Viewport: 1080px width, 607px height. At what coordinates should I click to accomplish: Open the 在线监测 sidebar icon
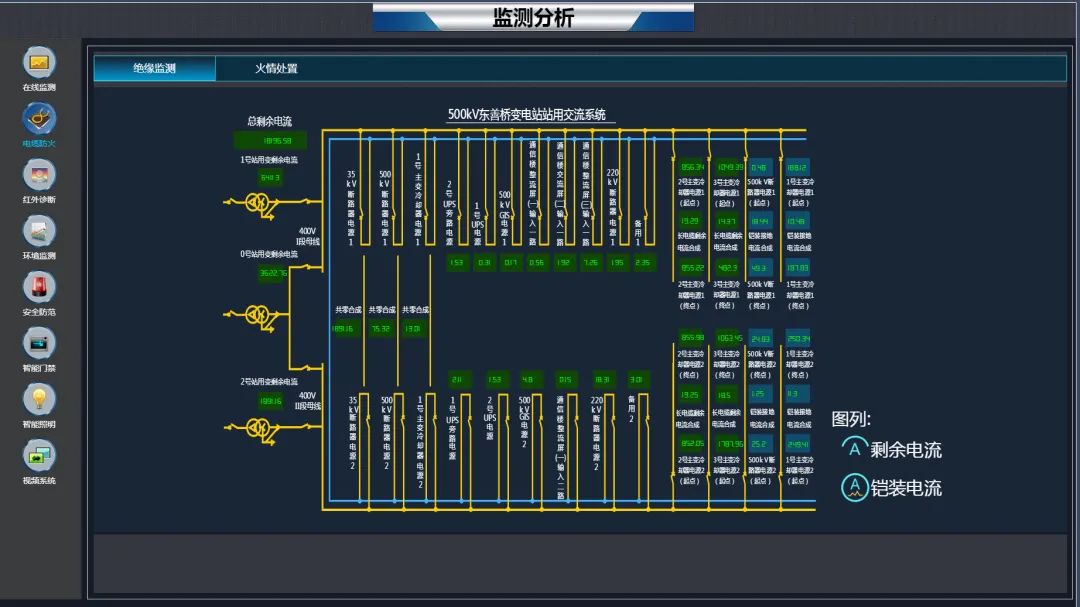tap(39, 63)
